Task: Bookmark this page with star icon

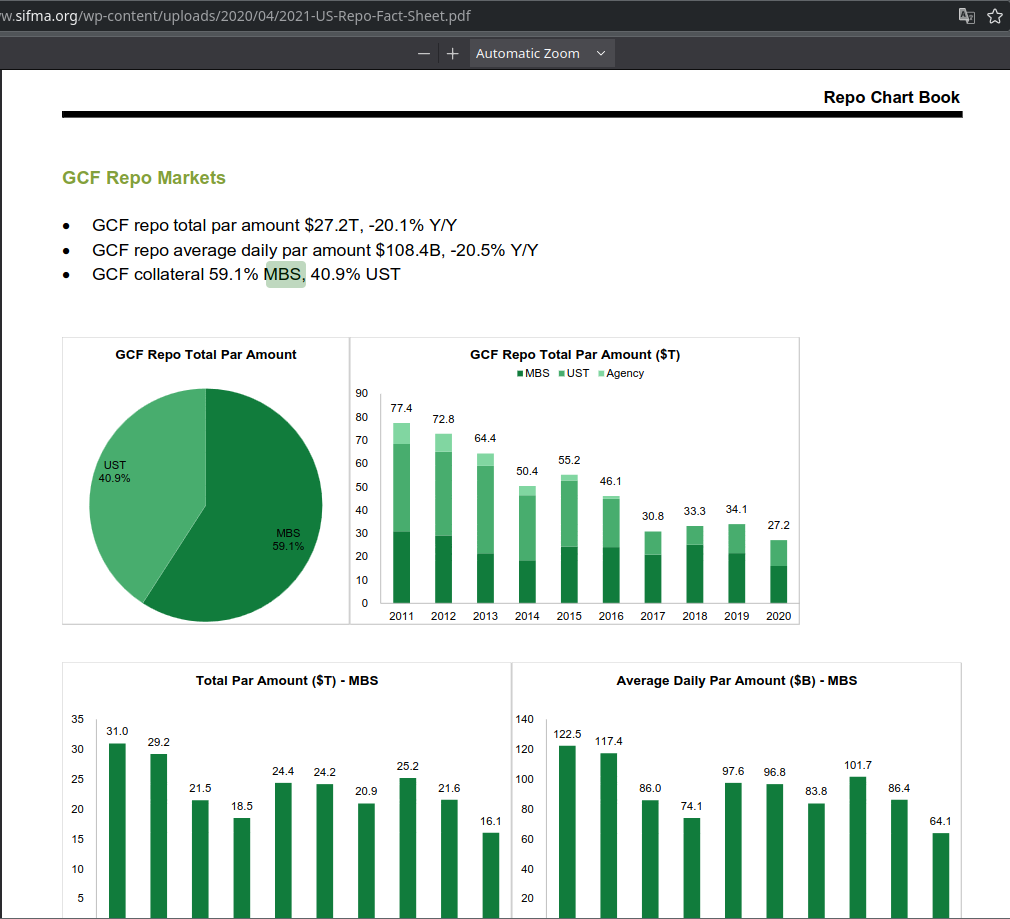Action: point(995,15)
